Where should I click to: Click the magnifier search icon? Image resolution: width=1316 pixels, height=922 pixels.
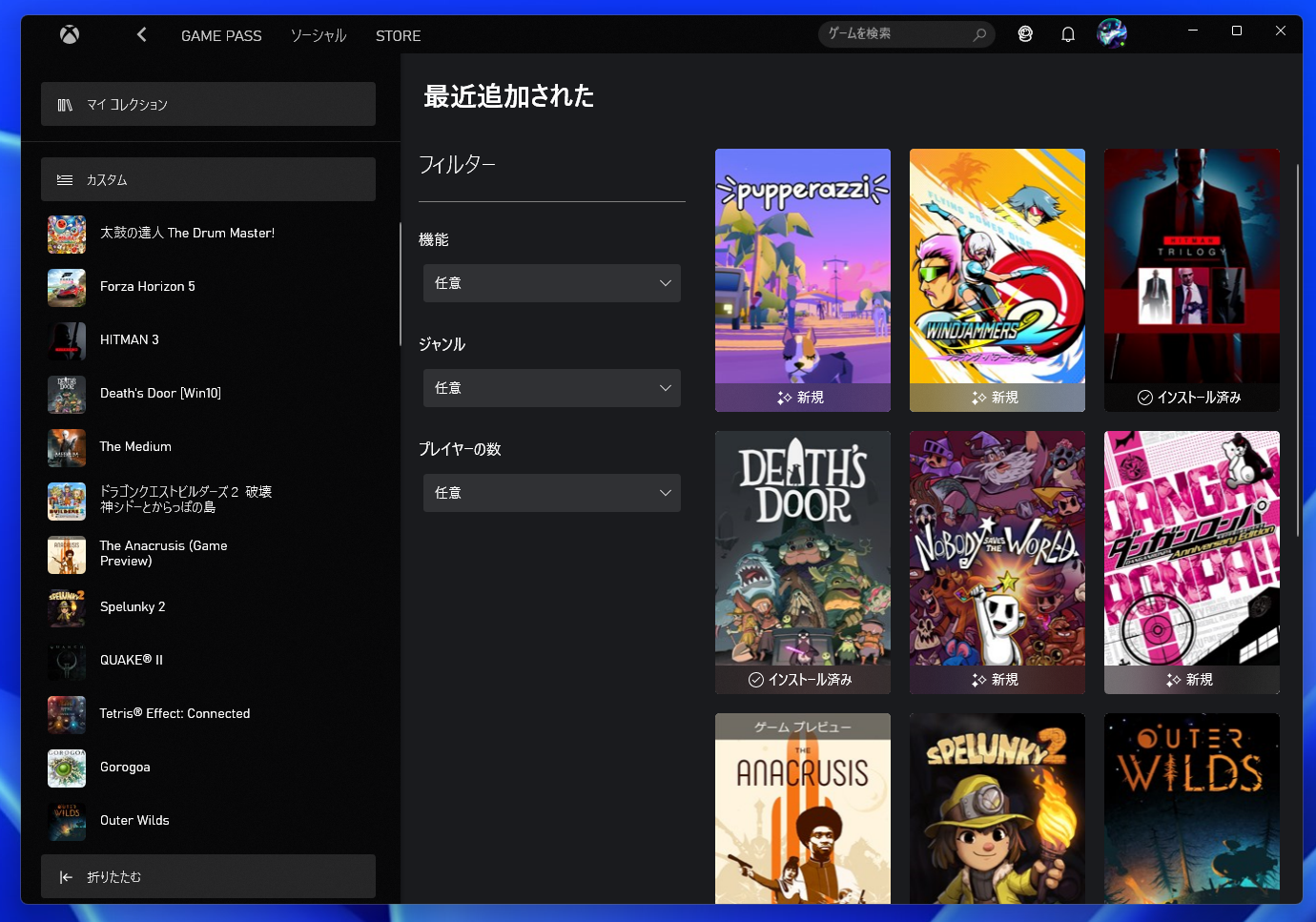point(979,34)
